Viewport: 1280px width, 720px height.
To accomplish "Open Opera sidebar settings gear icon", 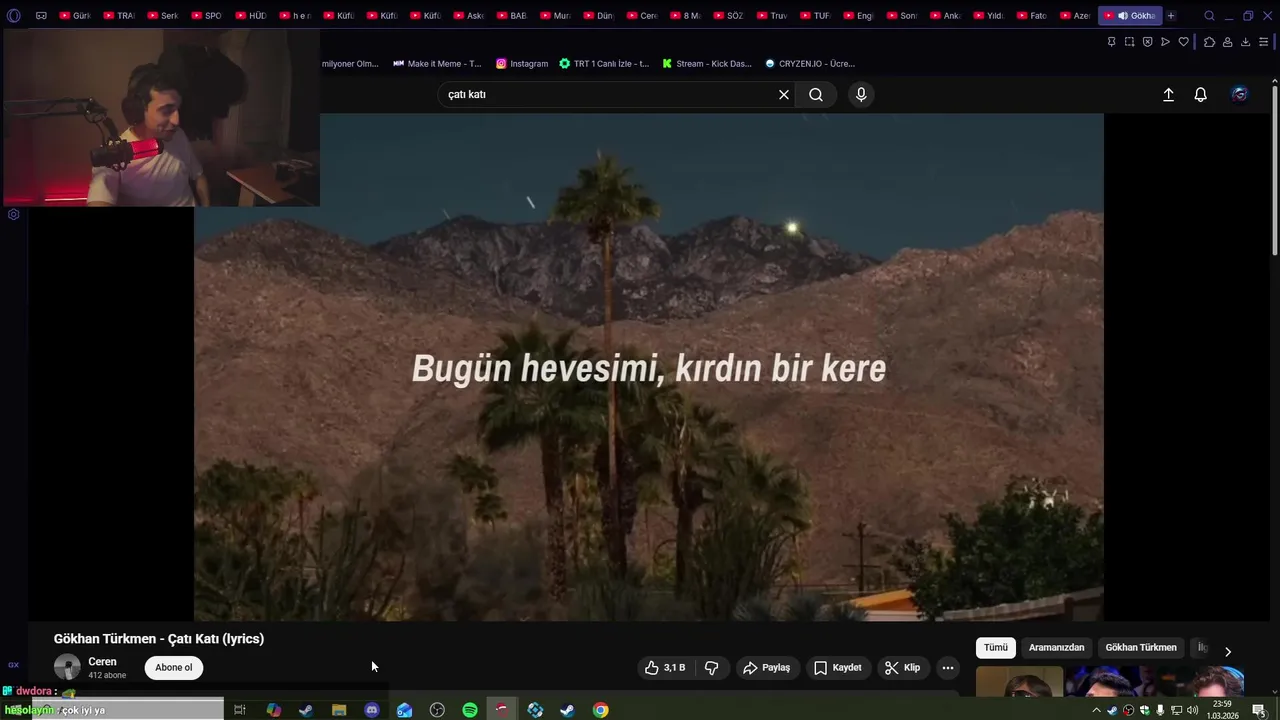I will [x=13, y=214].
